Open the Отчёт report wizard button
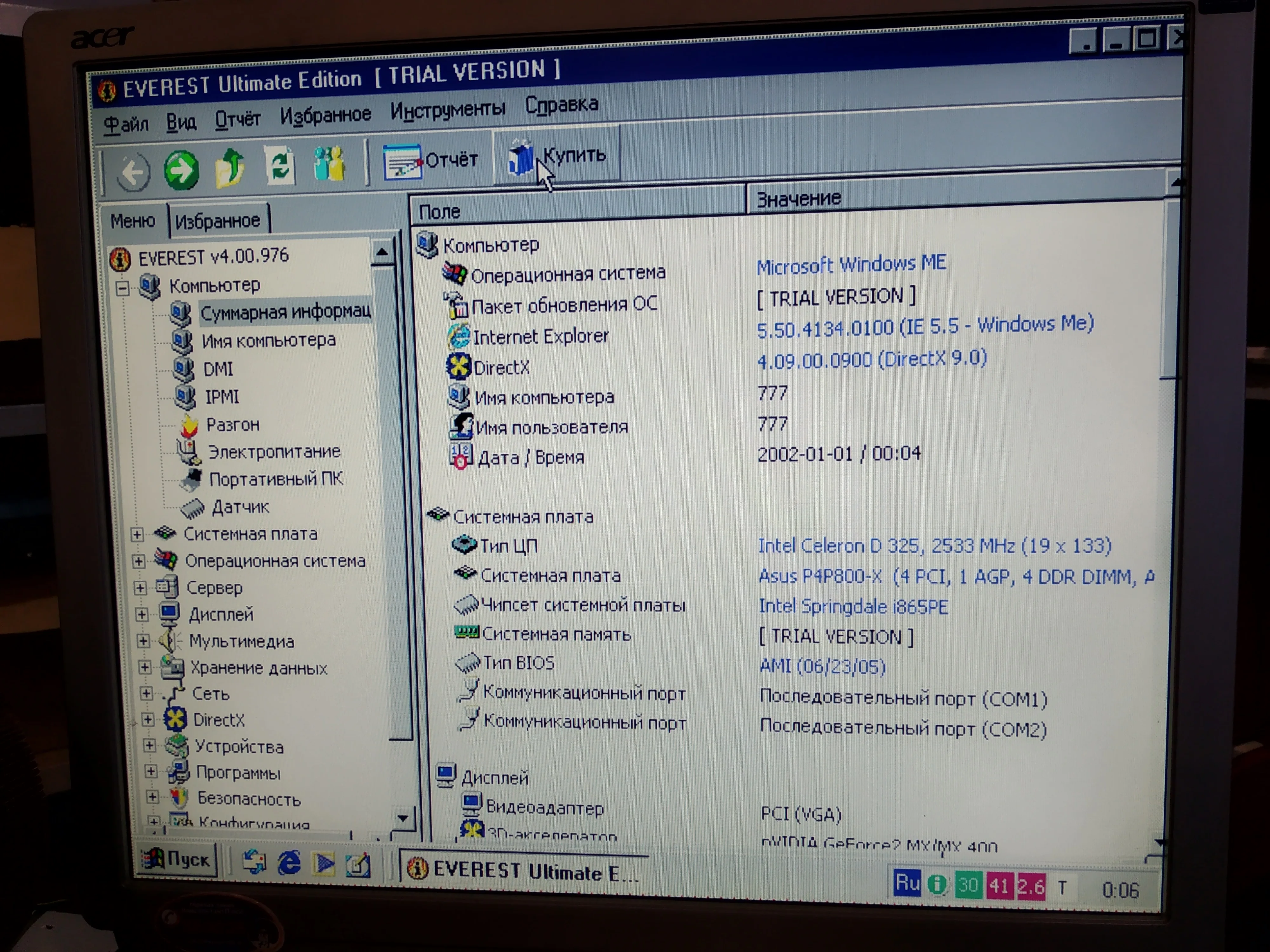Screen dimensions: 1270x952 431,161
